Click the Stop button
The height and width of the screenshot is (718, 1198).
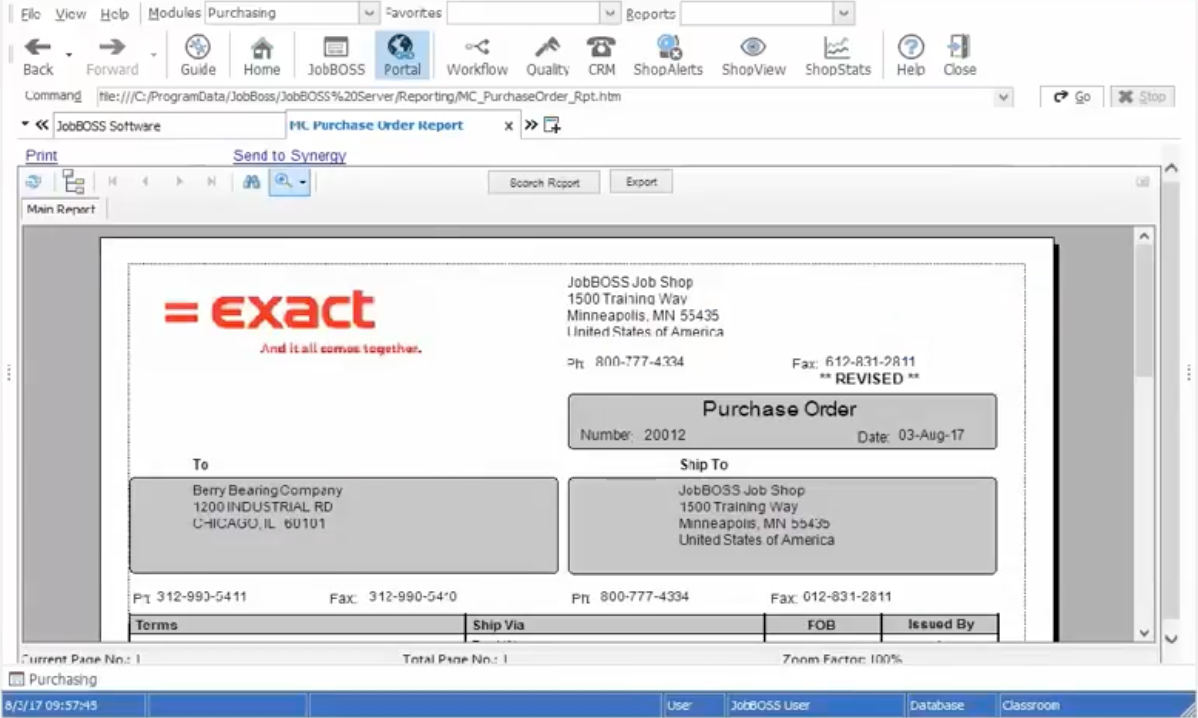click(x=1142, y=97)
